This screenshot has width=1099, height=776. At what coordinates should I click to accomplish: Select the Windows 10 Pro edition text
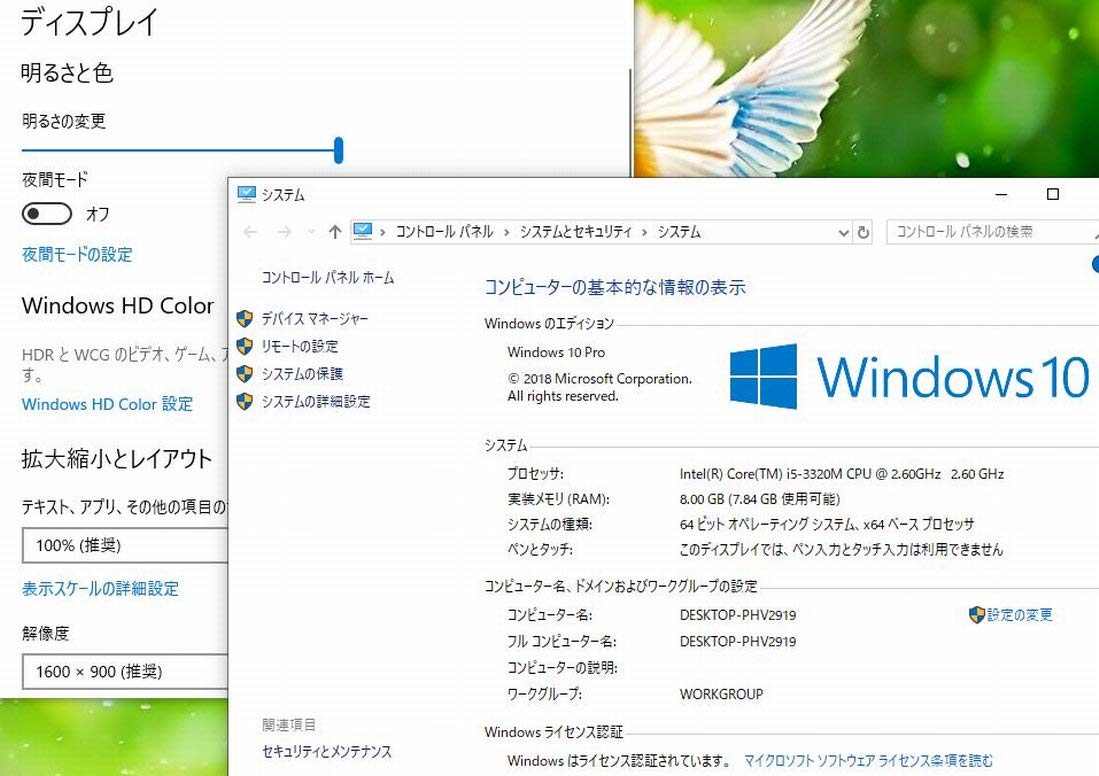tap(557, 353)
